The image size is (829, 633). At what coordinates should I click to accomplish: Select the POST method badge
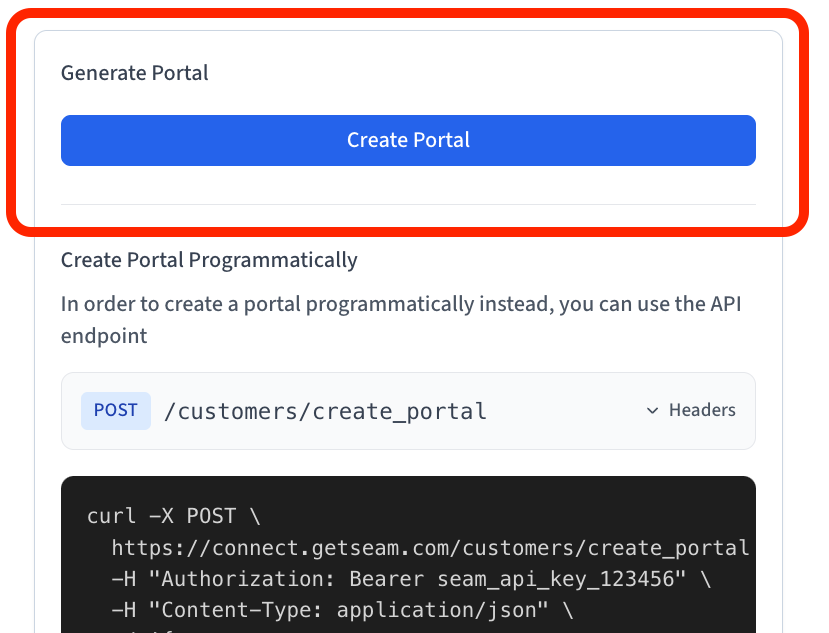116,410
